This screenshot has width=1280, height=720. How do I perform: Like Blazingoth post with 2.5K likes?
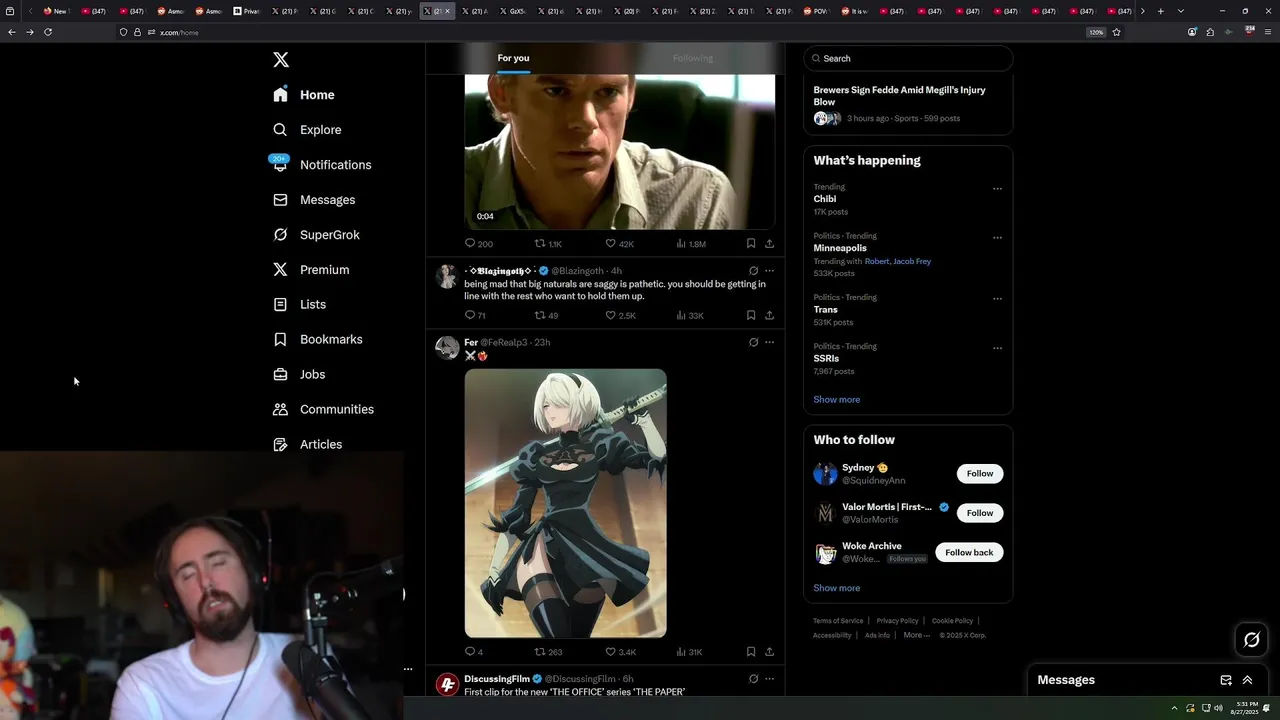pyautogui.click(x=620, y=316)
